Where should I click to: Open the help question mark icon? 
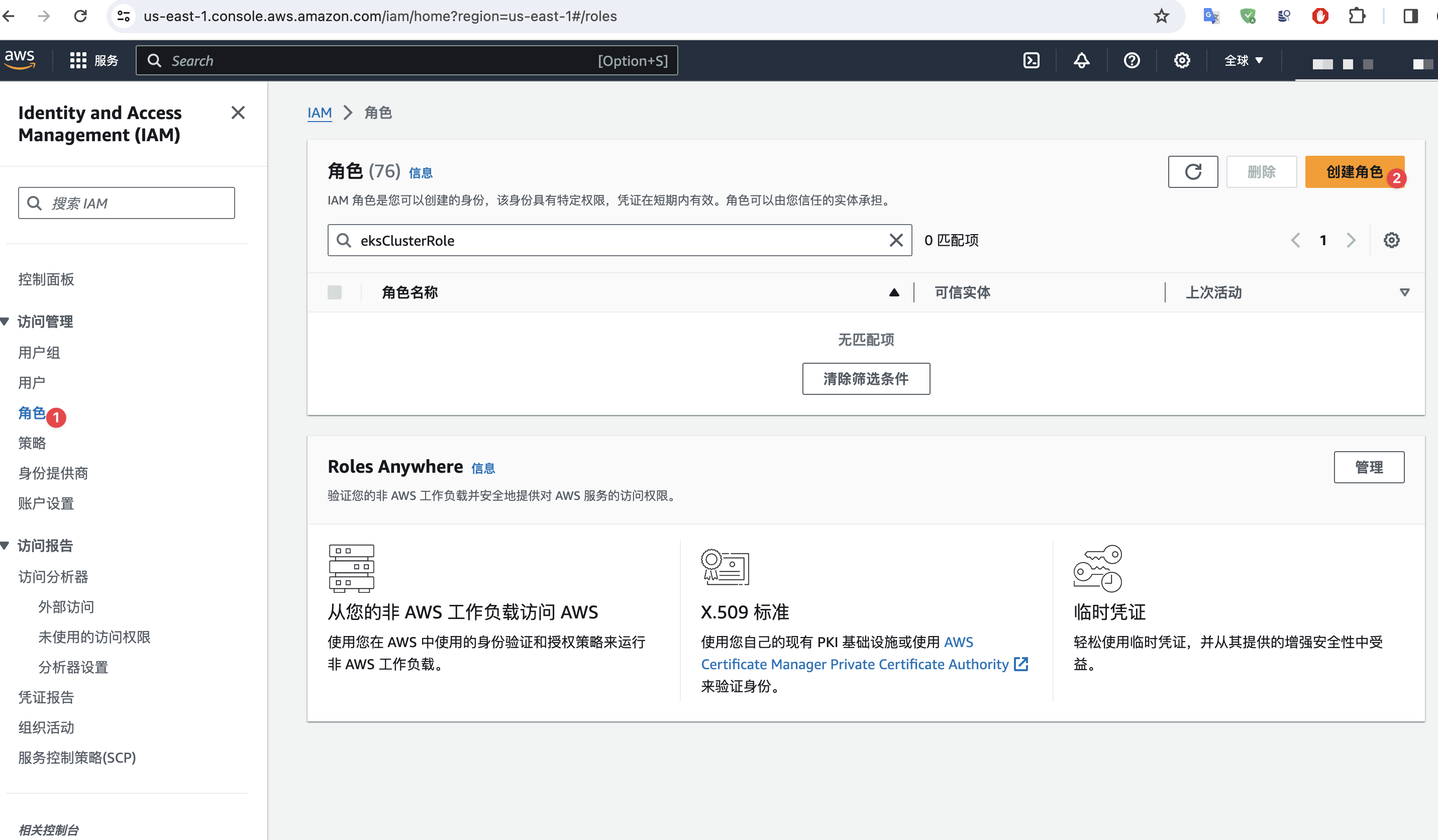coord(1132,60)
